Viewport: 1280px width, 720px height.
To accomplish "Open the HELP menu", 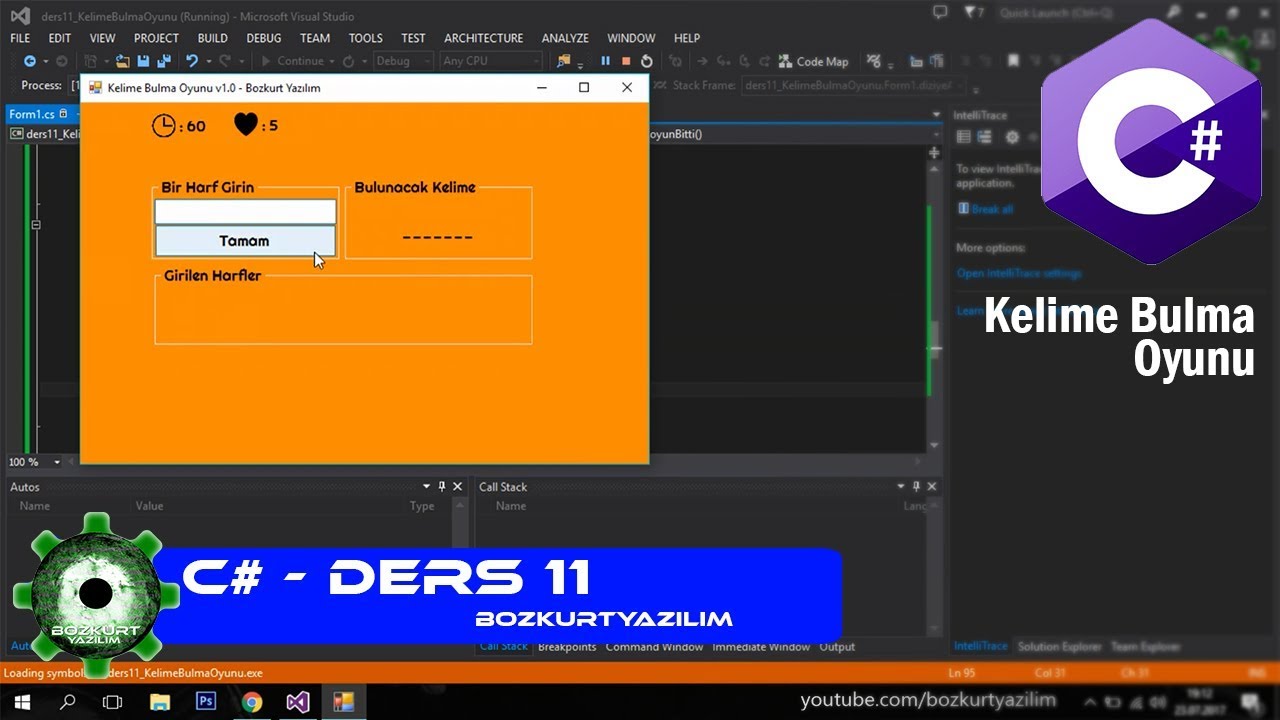I will (x=687, y=38).
